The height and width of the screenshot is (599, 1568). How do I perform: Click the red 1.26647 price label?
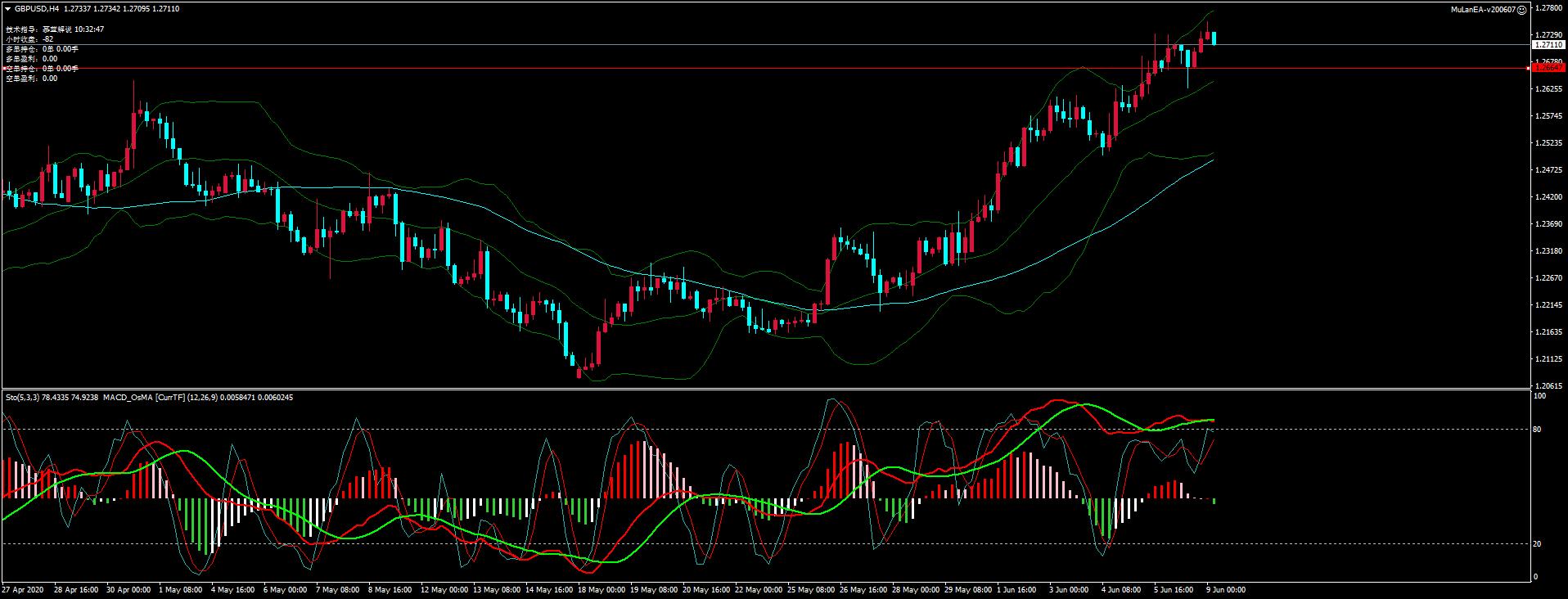pos(1548,69)
